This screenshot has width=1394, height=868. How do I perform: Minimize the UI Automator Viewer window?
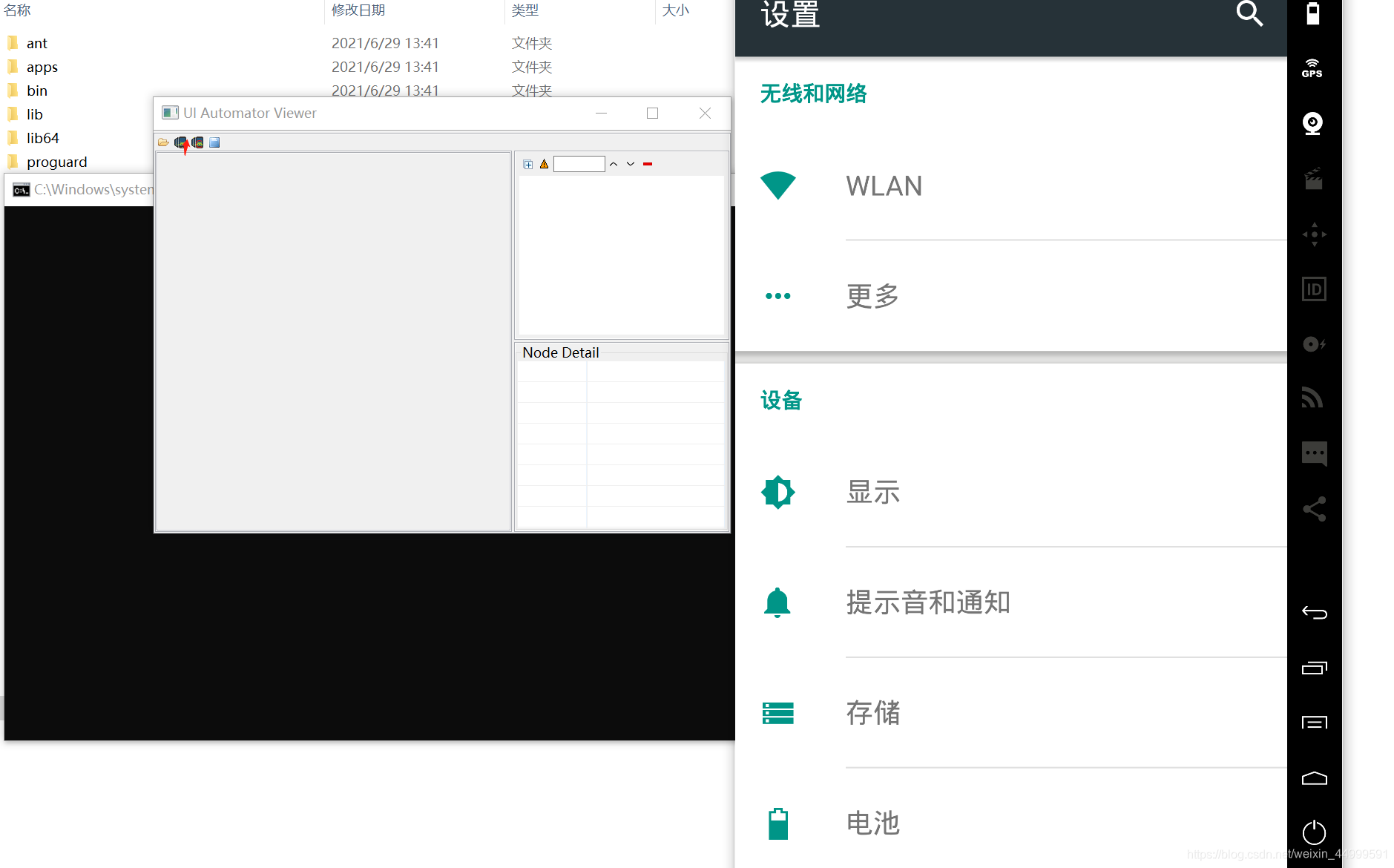pos(601,113)
